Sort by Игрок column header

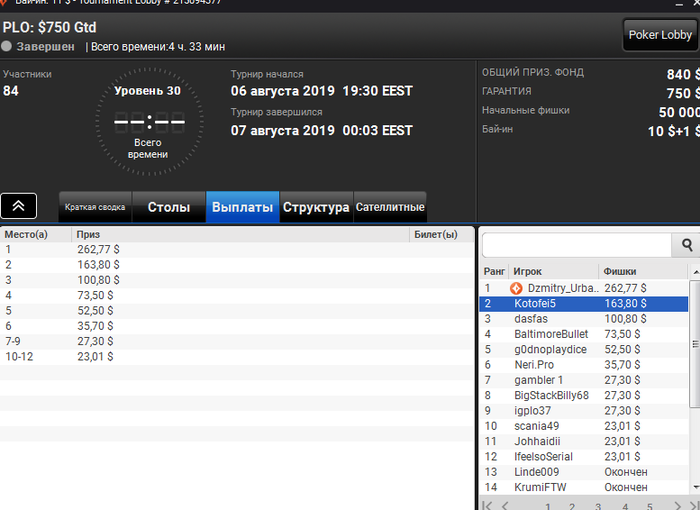coord(554,272)
